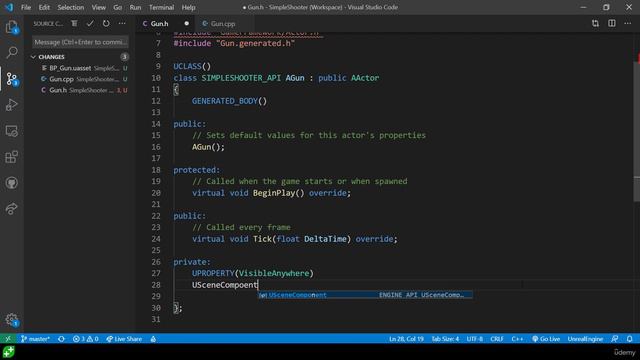Click Ln 28, Col 19 in status bar

click(x=406, y=339)
